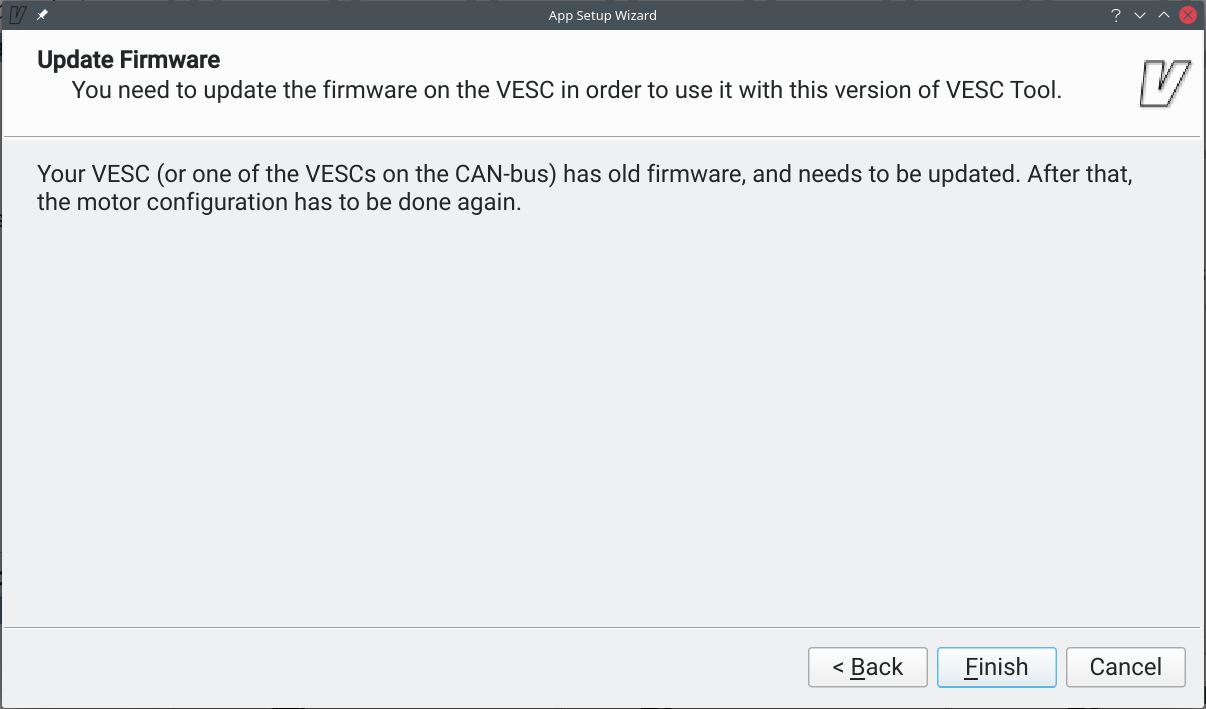Click the "Update Firmware" heading
The height and width of the screenshot is (709, 1206).
[x=128, y=60]
